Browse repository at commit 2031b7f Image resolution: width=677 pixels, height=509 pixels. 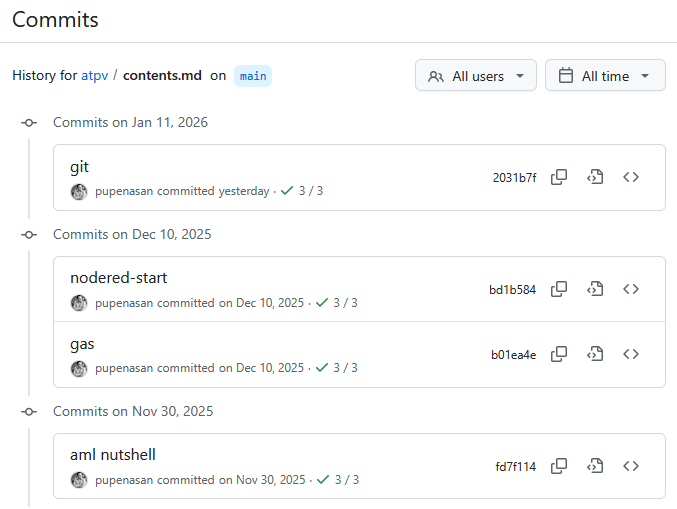(631, 177)
